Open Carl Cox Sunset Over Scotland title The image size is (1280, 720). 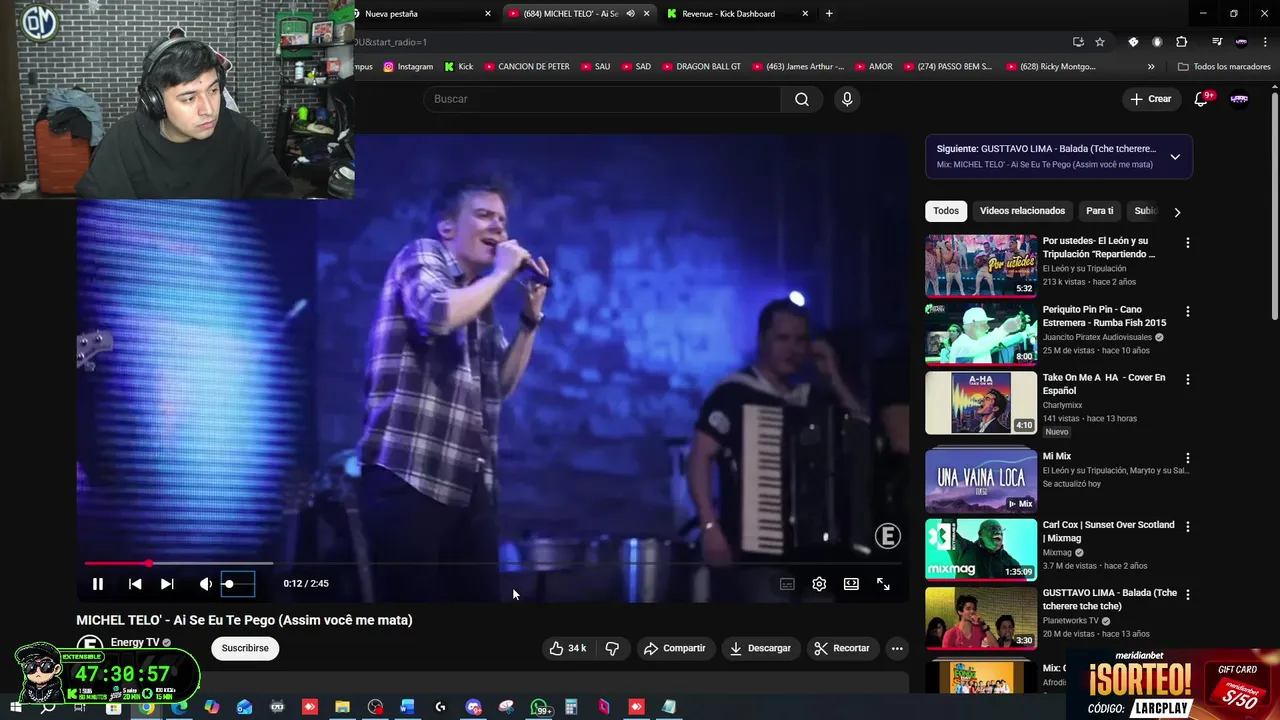coord(1108,531)
